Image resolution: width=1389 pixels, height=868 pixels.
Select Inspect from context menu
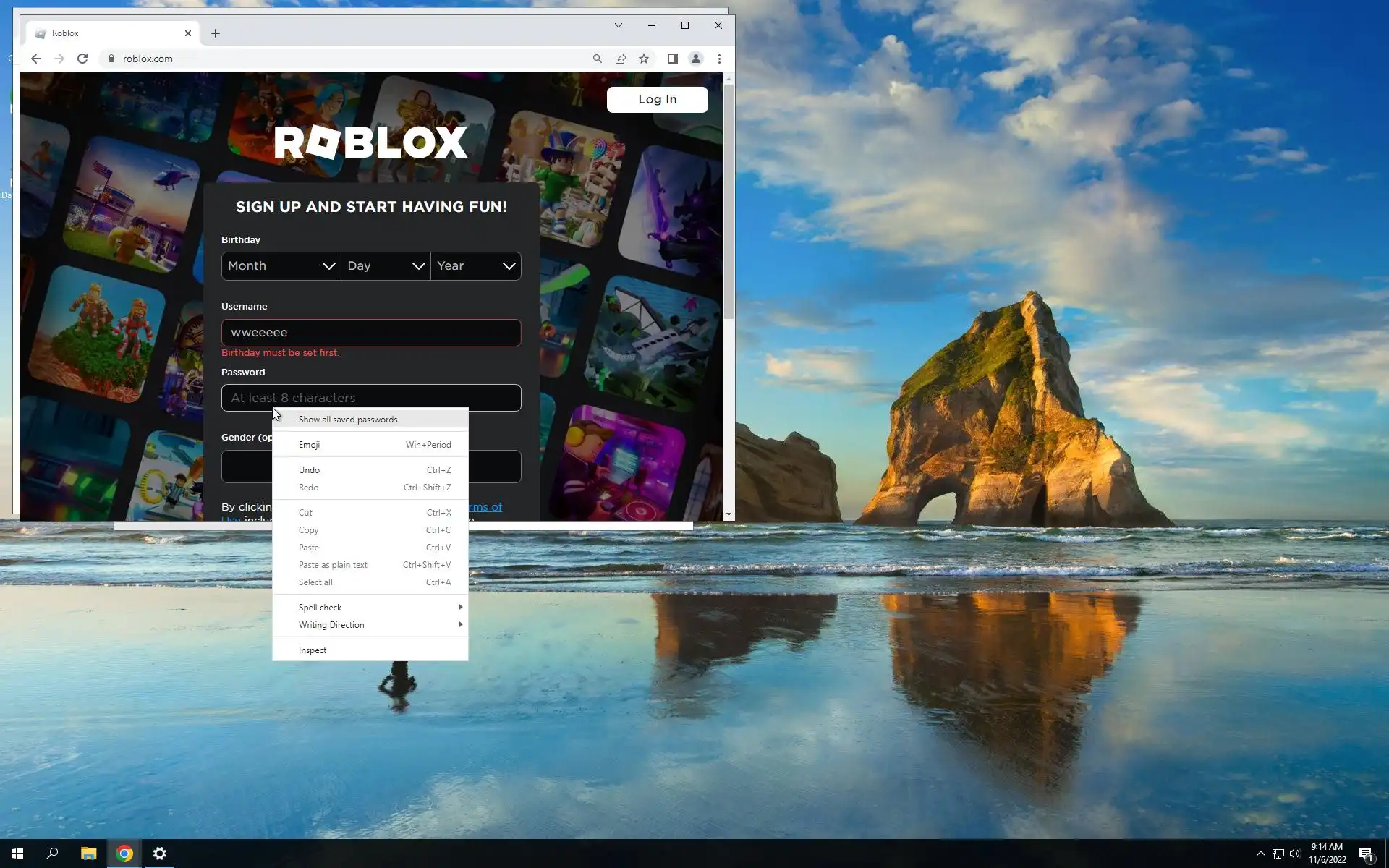[x=313, y=650]
